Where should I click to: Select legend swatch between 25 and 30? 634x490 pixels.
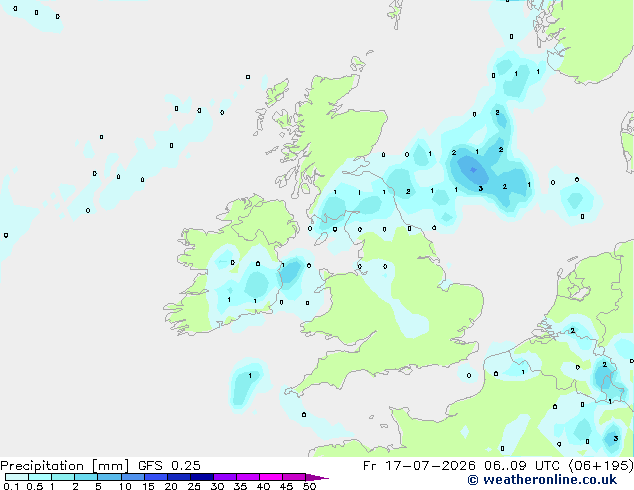click(x=201, y=477)
